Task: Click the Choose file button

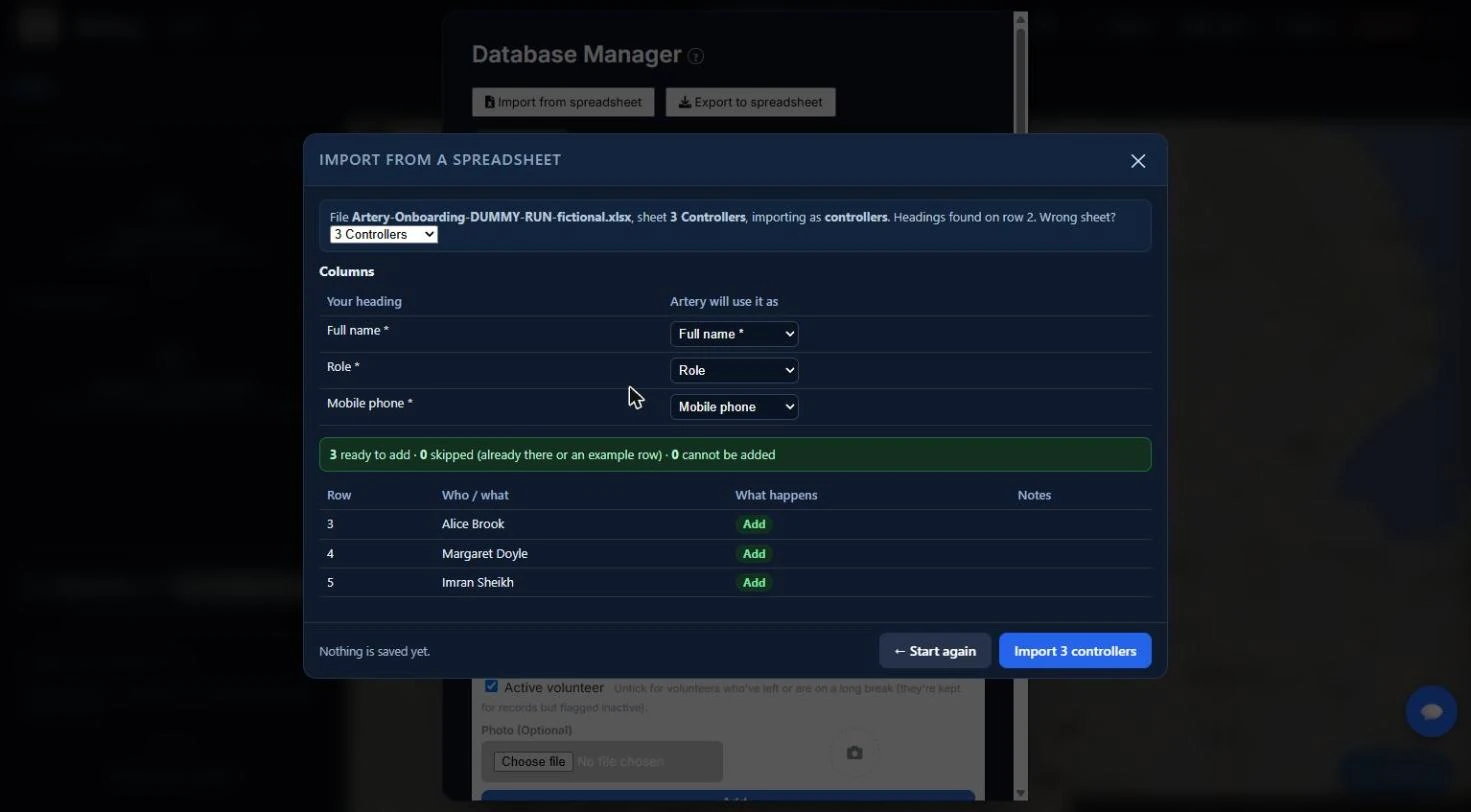Action: pyautogui.click(x=533, y=762)
